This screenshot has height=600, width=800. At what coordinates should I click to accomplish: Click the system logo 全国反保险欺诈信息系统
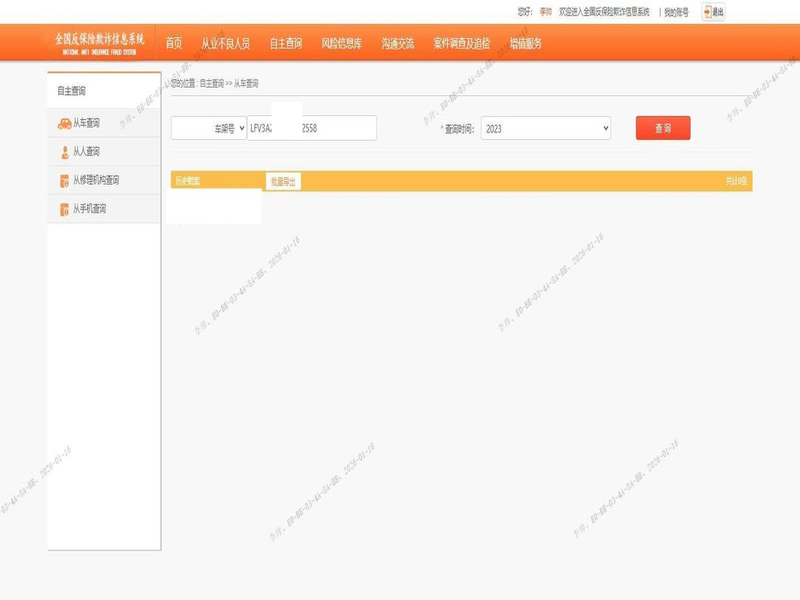(99, 42)
